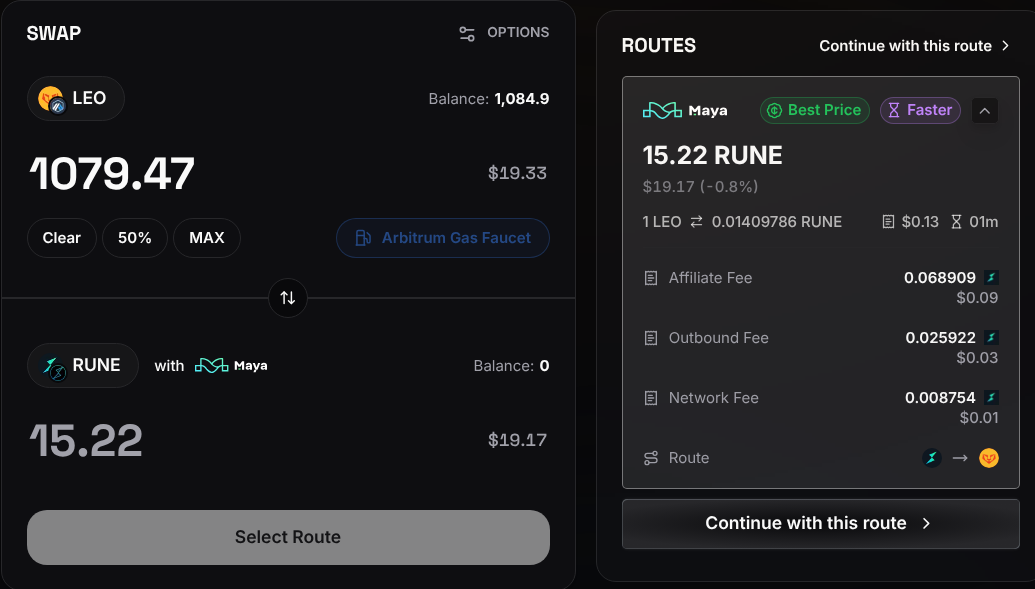
Task: Click the Clear amount button
Action: [x=62, y=238]
